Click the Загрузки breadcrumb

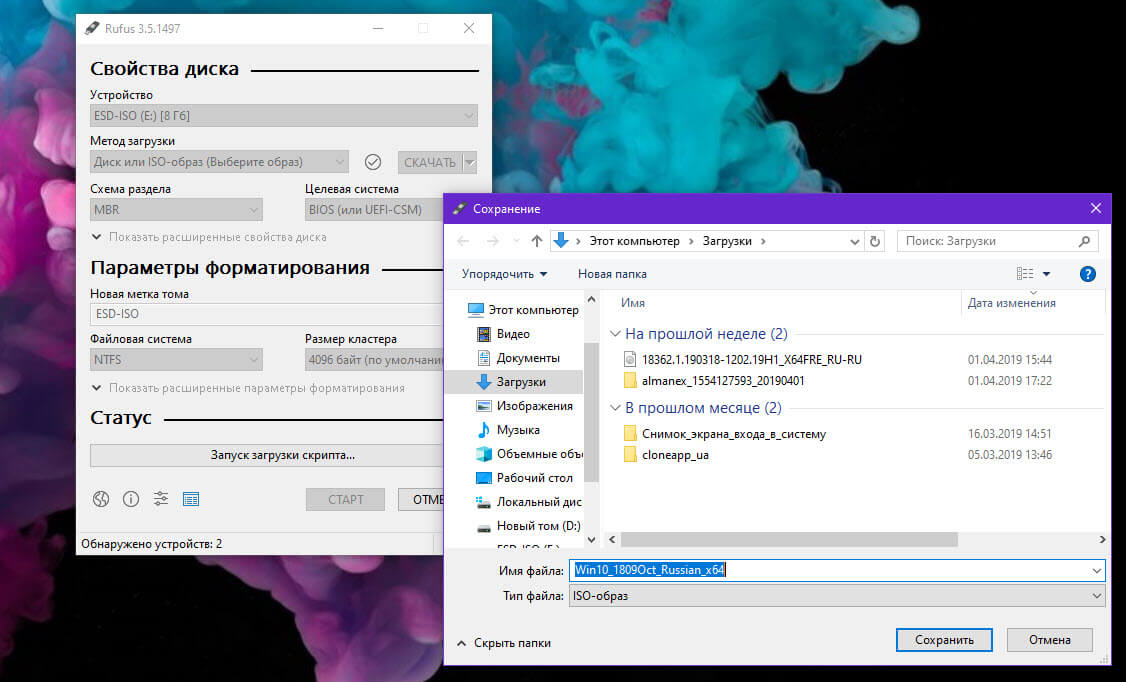pyautogui.click(x=727, y=241)
